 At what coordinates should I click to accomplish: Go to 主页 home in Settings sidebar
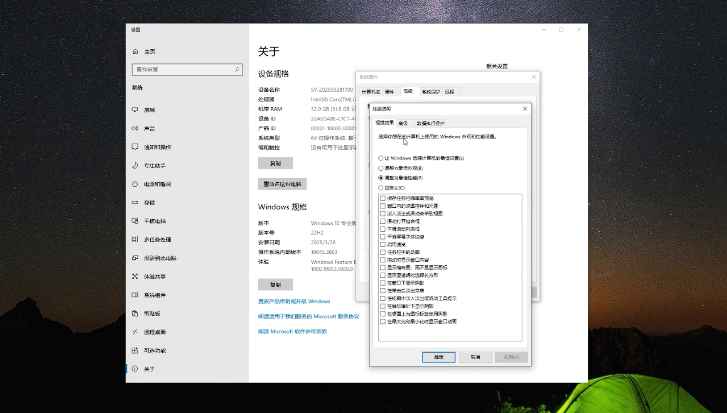pyautogui.click(x=149, y=51)
